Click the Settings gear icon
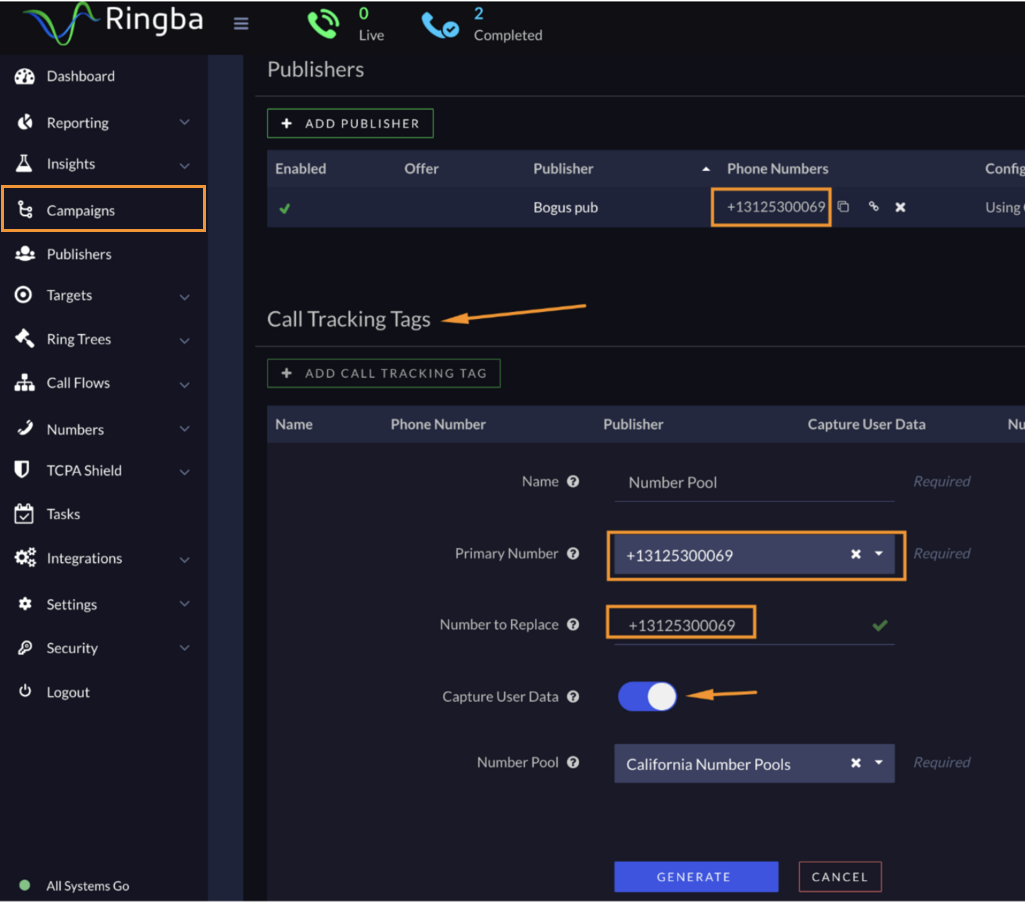This screenshot has height=903, width=1025. [25, 604]
